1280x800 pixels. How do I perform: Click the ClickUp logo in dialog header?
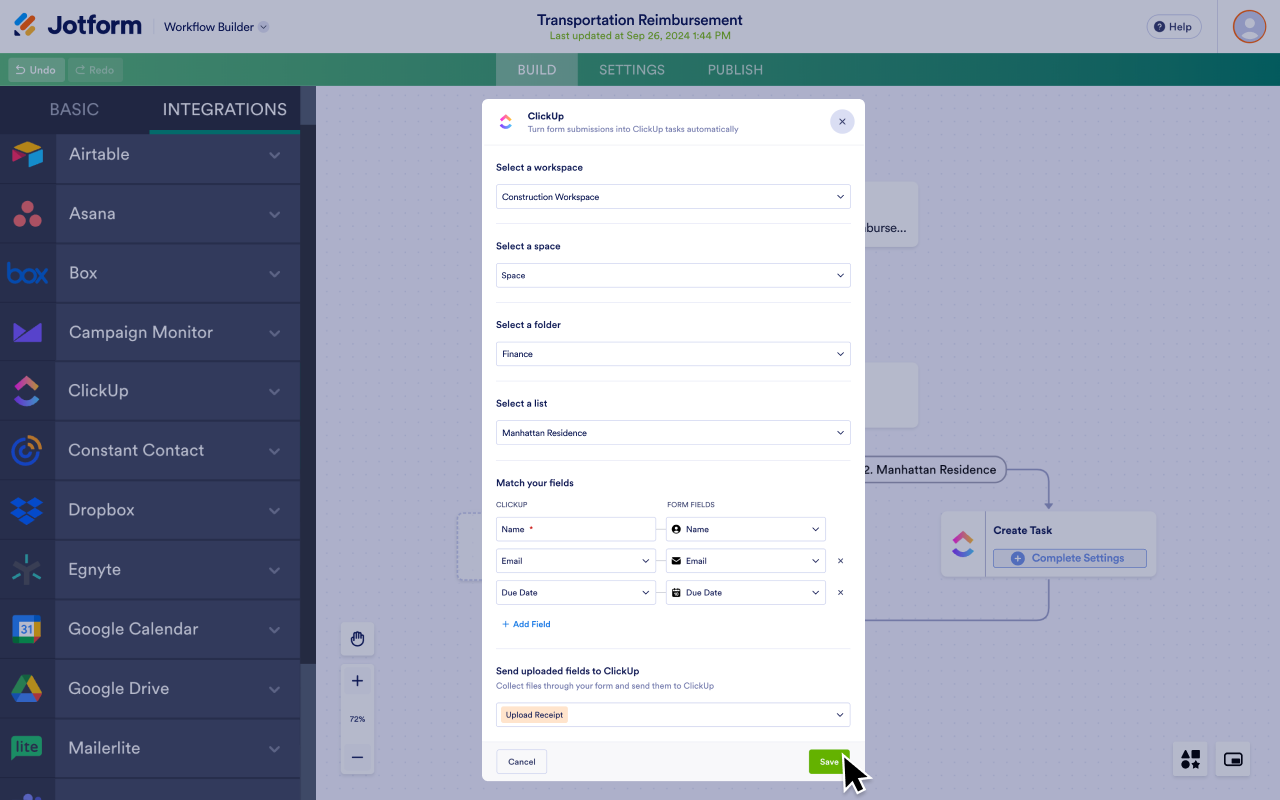coord(505,121)
